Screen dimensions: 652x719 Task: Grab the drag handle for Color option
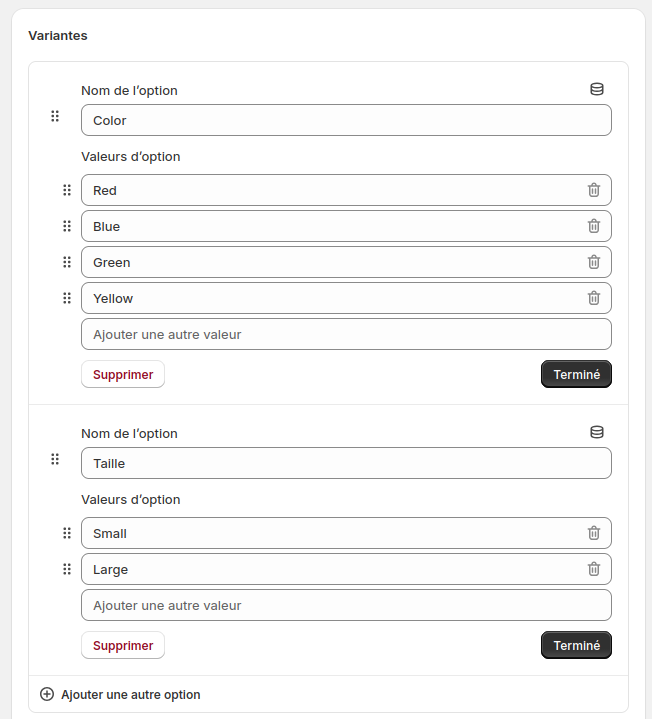pos(55,116)
